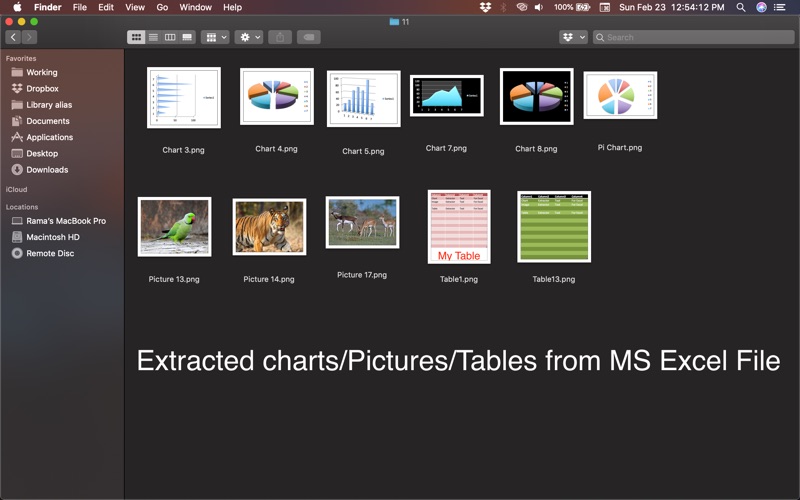The height and width of the screenshot is (500, 800).
Task: Go forward with the forward arrow
Action: click(x=29, y=37)
